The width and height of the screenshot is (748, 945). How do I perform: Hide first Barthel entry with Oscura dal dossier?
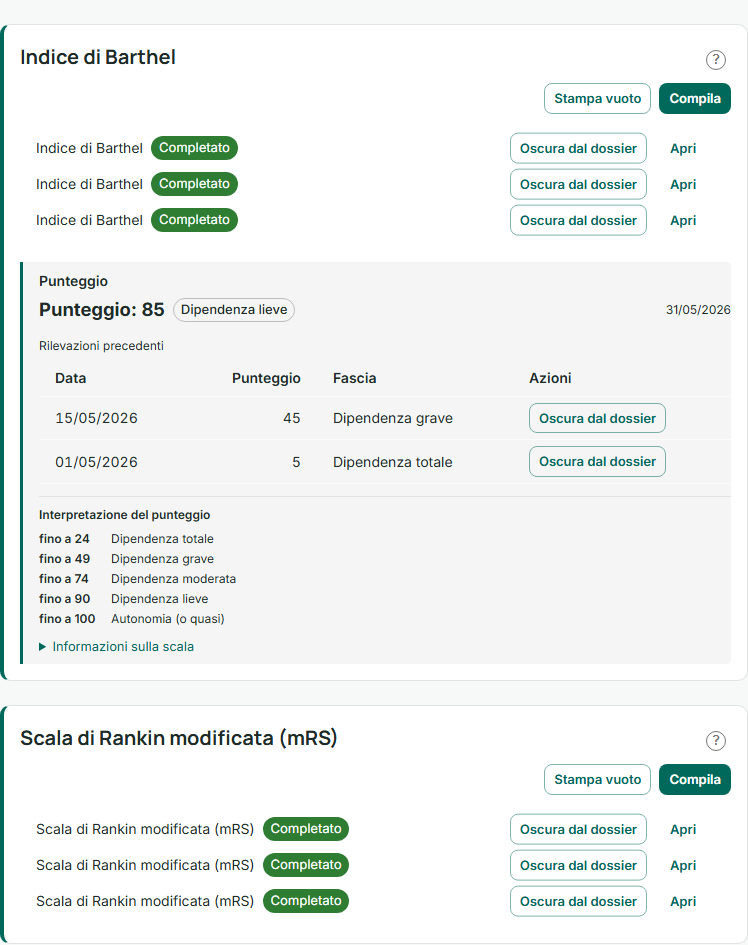point(578,148)
